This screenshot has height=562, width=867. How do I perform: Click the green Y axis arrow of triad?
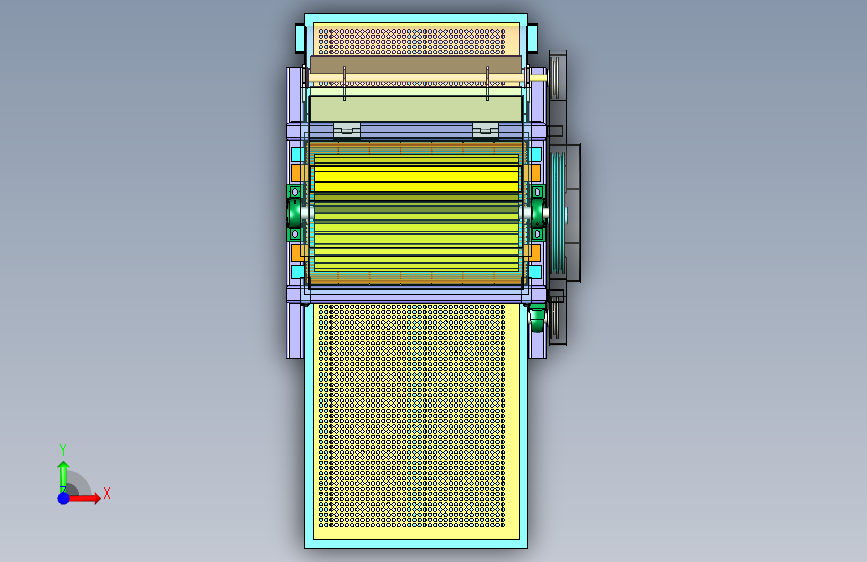[63, 477]
